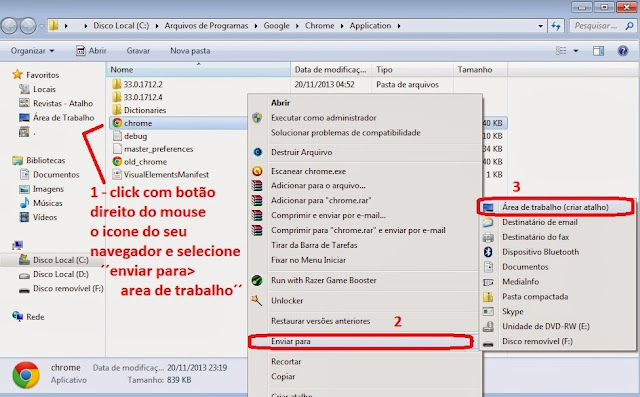Click the refresh button beside address bar

(556, 26)
